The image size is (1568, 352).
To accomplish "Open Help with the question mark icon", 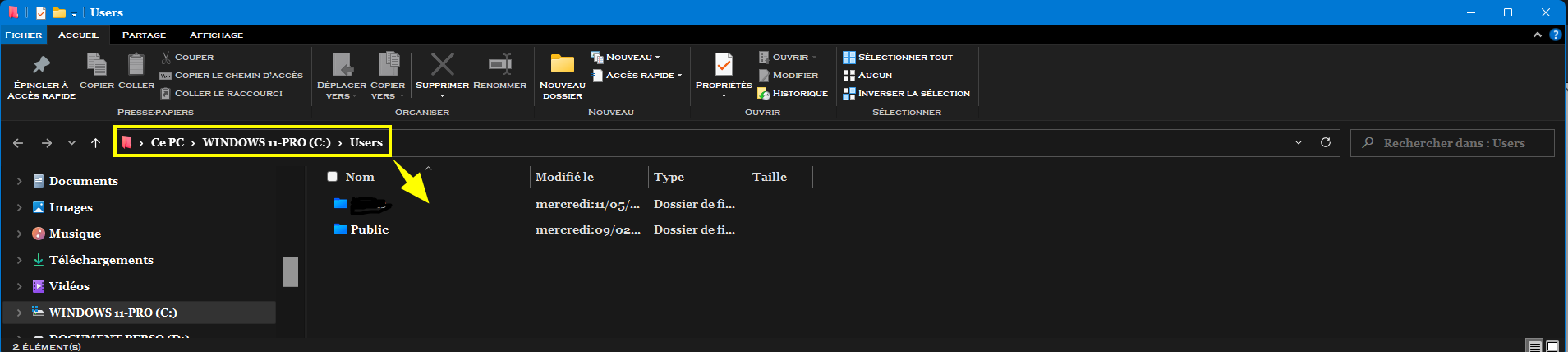I will [1555, 35].
